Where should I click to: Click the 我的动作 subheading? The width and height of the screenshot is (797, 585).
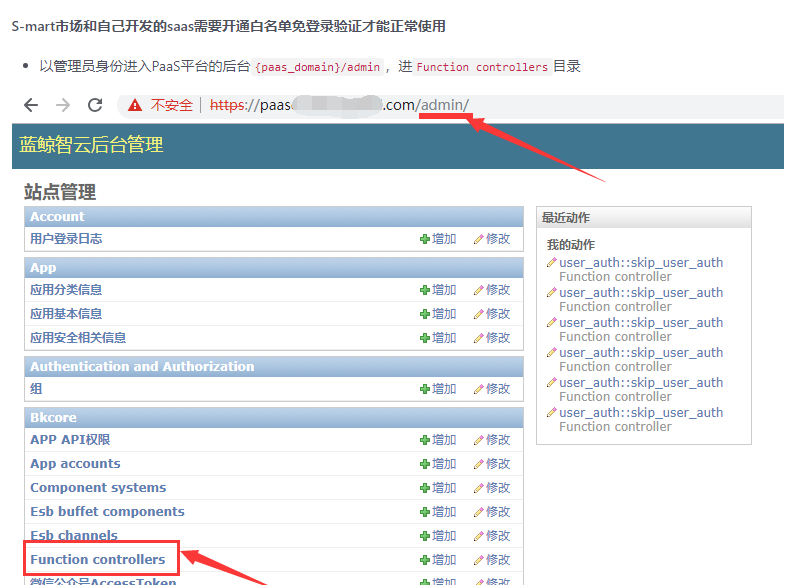click(571, 245)
